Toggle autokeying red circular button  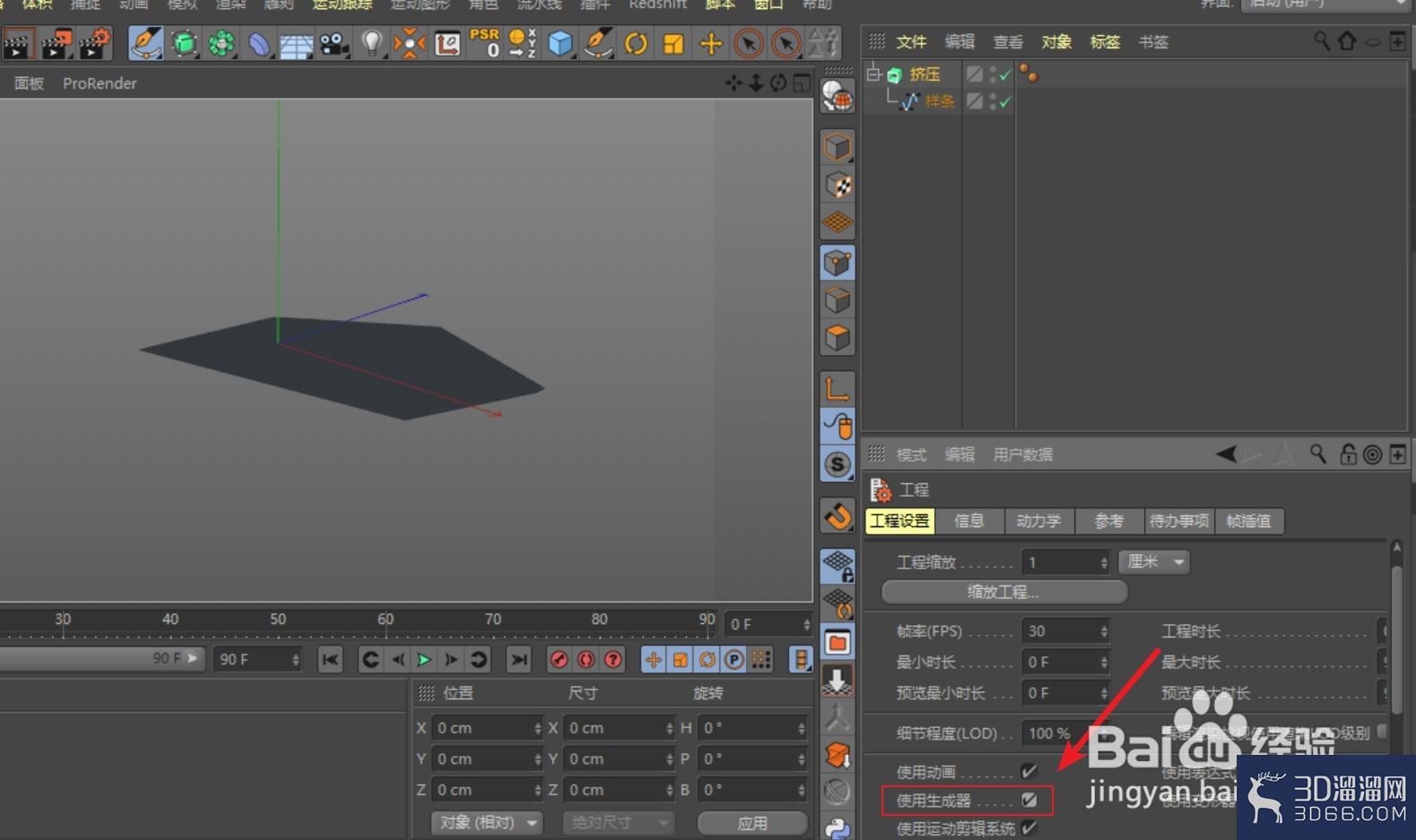coord(586,660)
